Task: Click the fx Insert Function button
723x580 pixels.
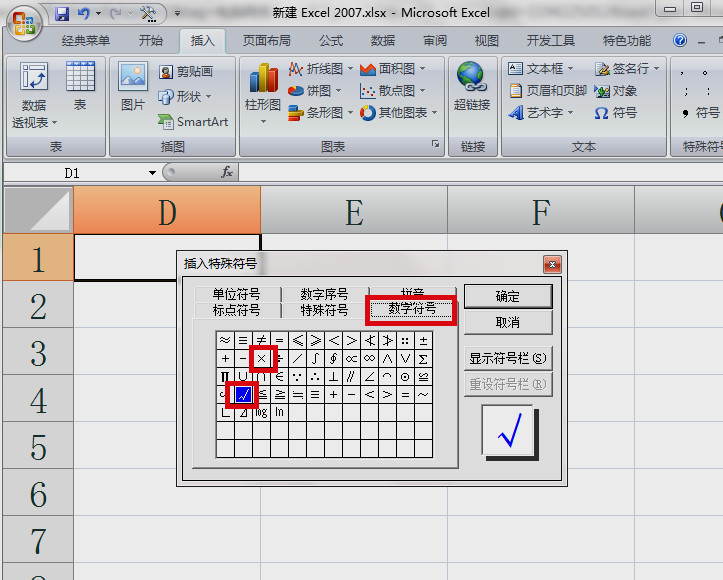Action: click(226, 173)
